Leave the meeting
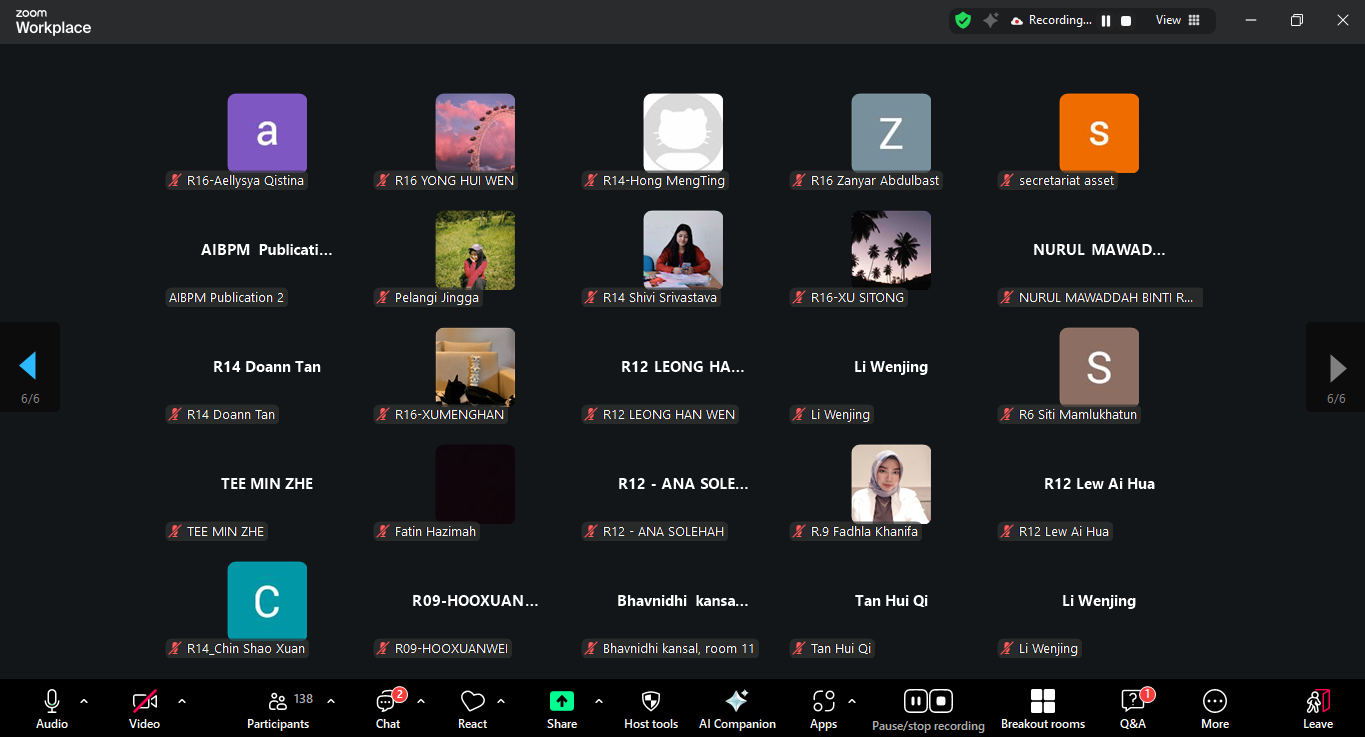The width and height of the screenshot is (1365, 737). 1318,709
